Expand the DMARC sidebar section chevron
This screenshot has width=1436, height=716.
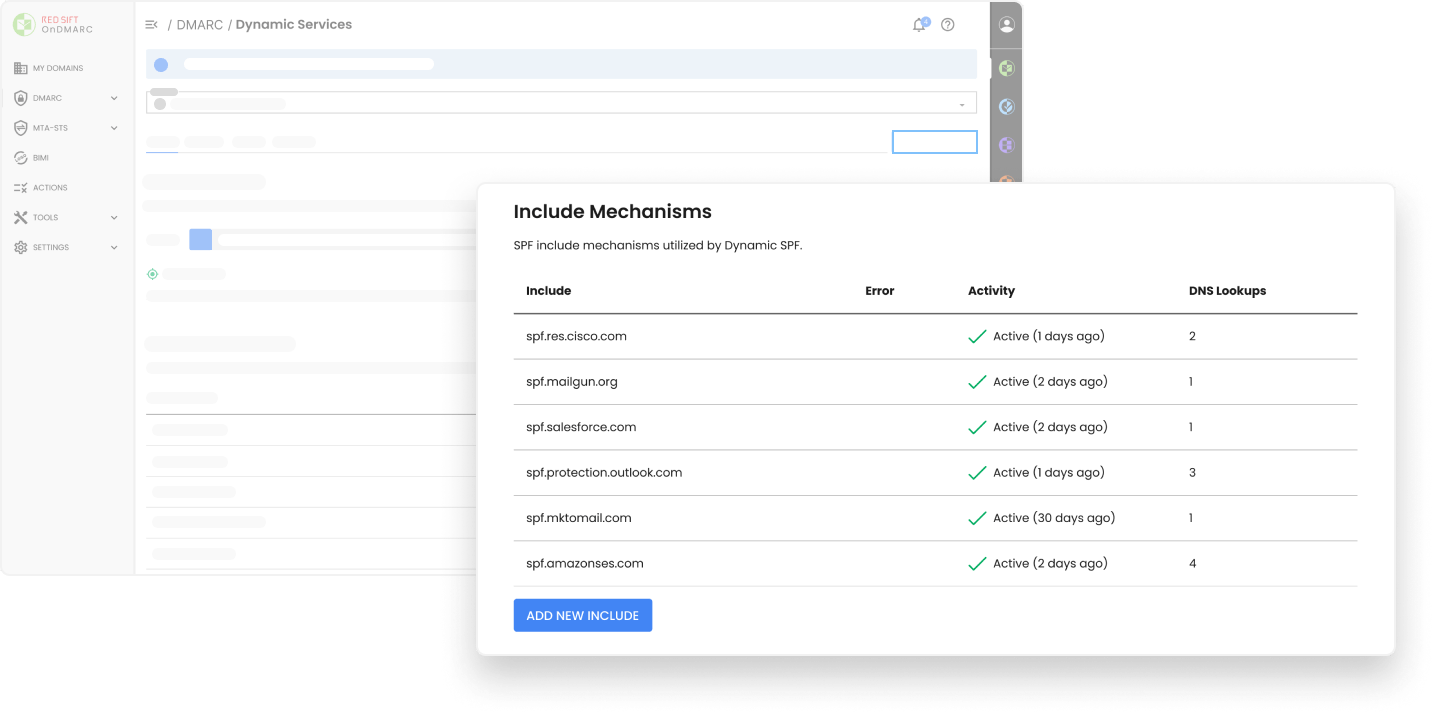[x=114, y=98]
